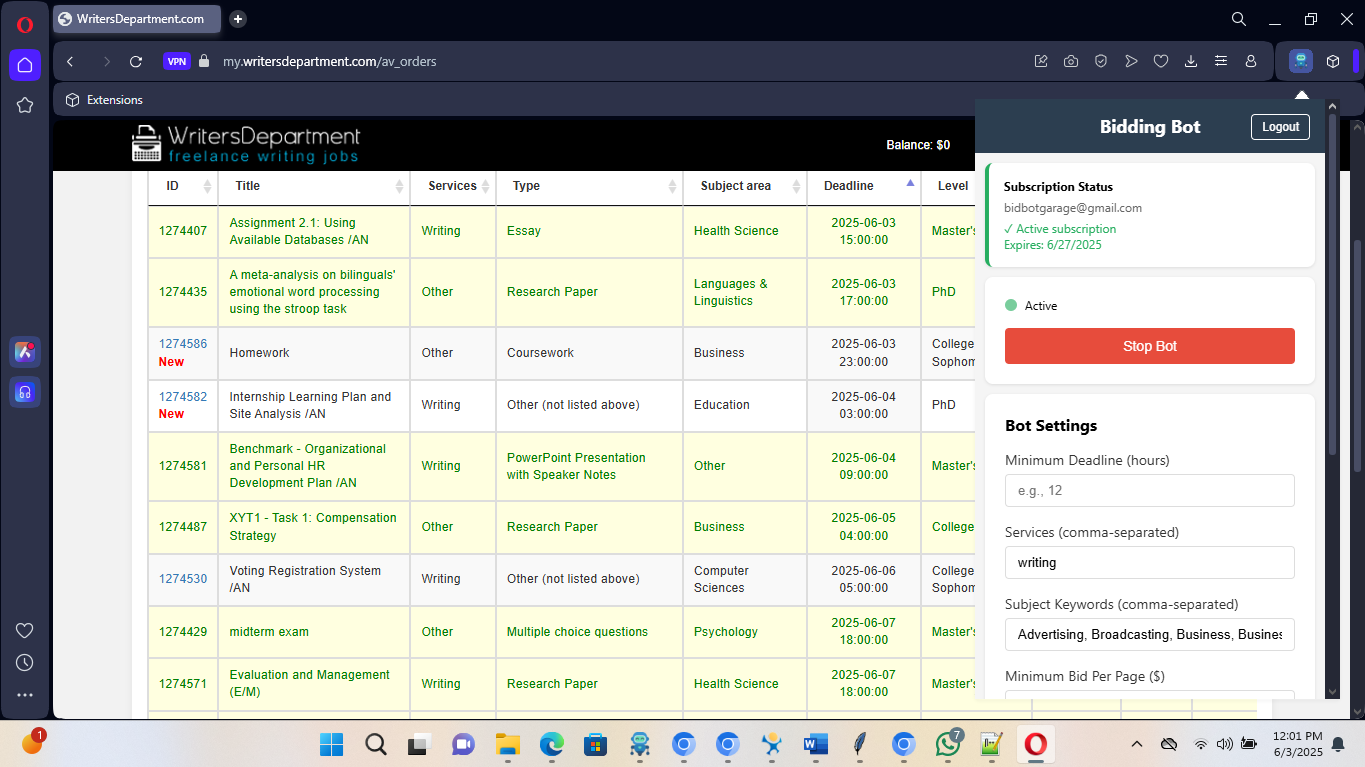
Task: Open Microsoft Word from taskbar
Action: [x=816, y=744]
